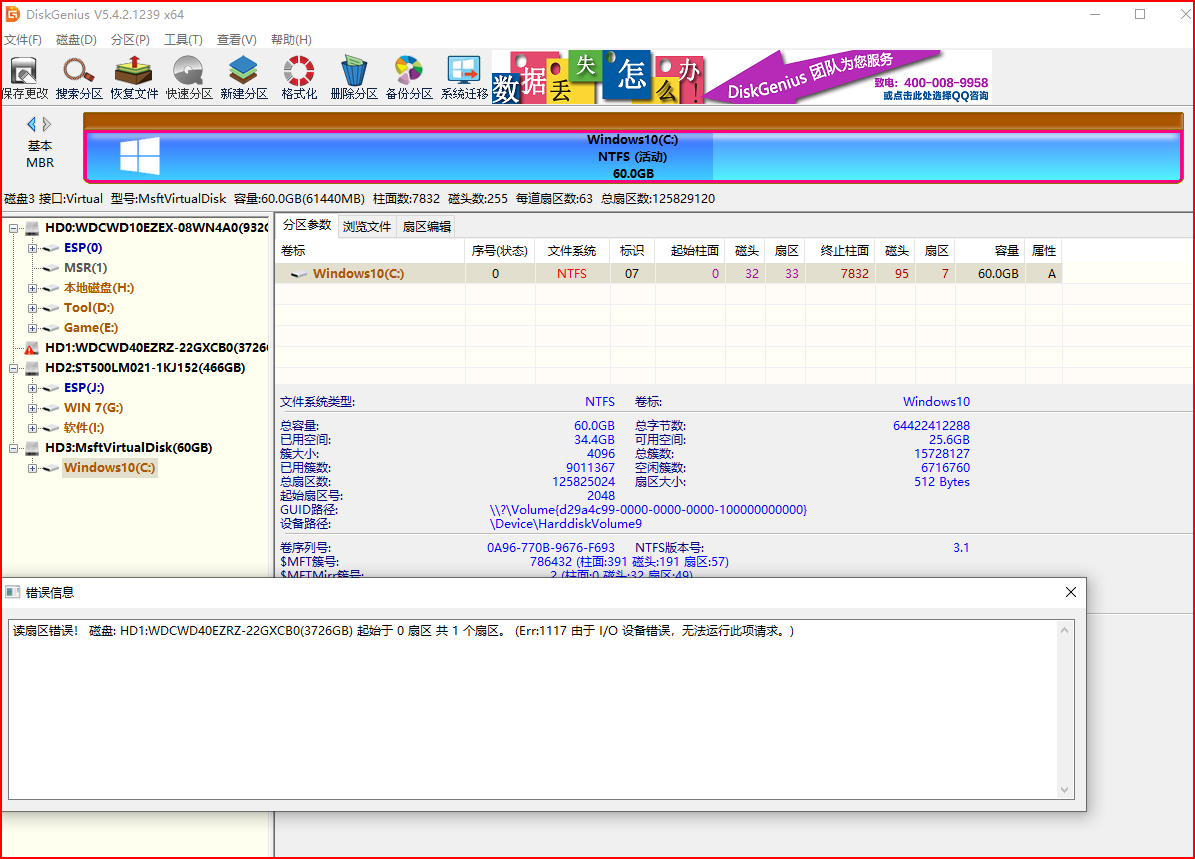The image size is (1195, 859).
Task: Click the Windows10(C:) partition bar
Action: click(x=633, y=156)
